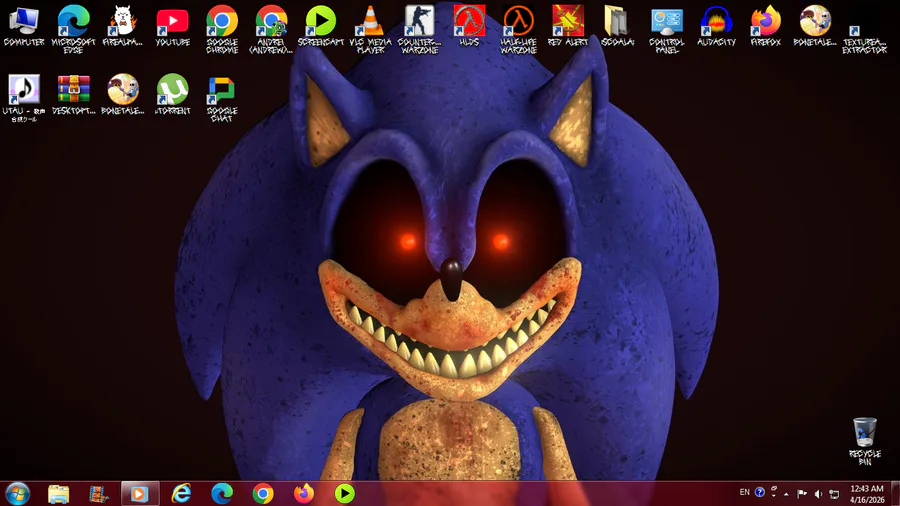Select the uTorrent desktop shortcut

click(172, 95)
